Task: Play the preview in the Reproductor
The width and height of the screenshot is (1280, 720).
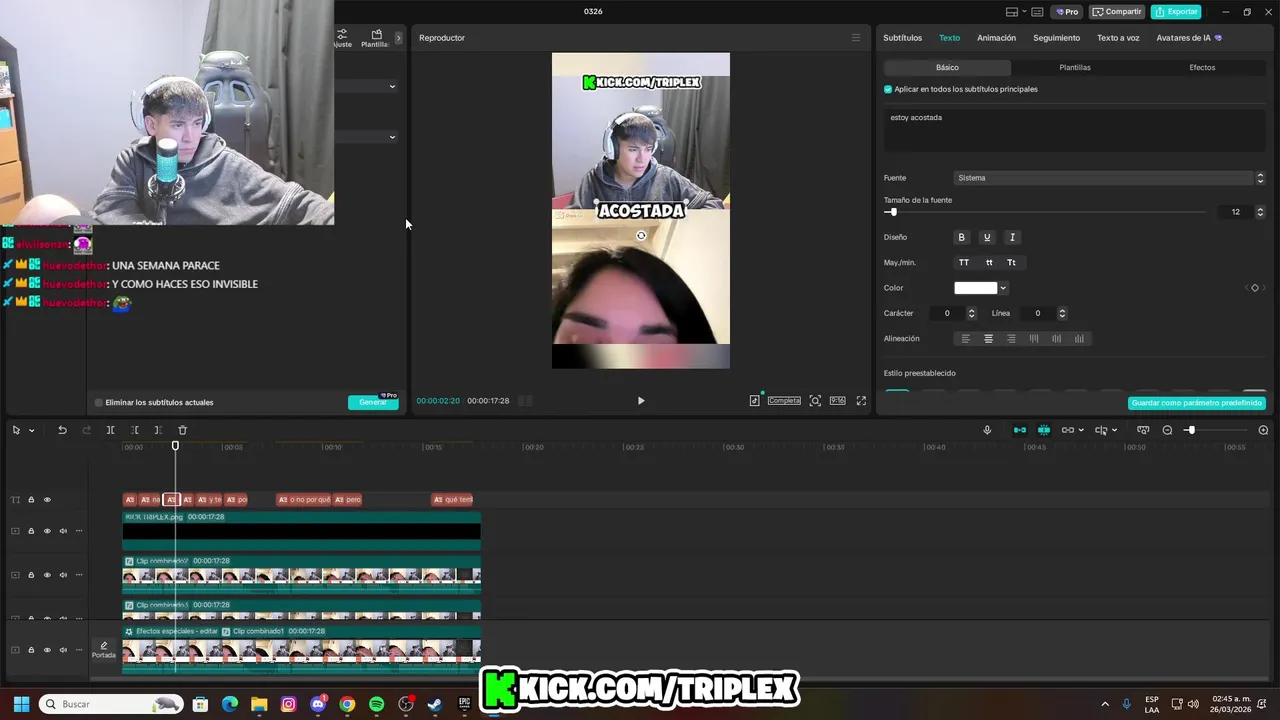Action: (x=641, y=401)
